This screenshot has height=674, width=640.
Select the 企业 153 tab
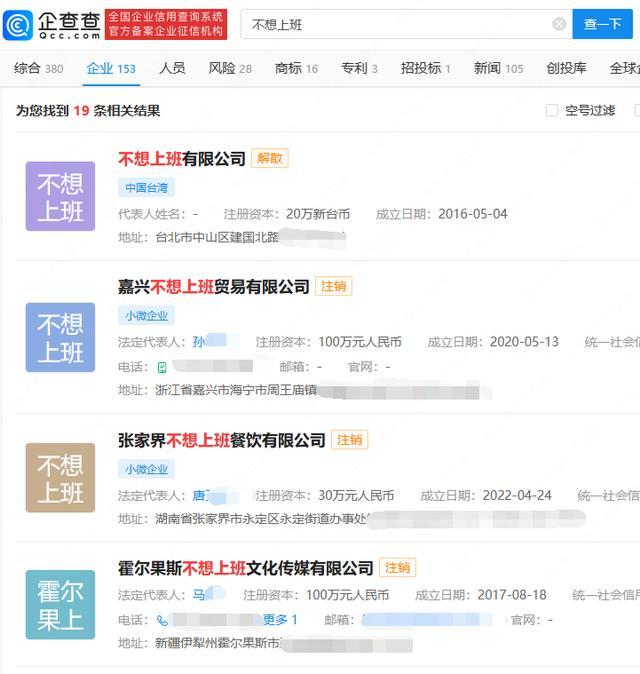point(111,68)
